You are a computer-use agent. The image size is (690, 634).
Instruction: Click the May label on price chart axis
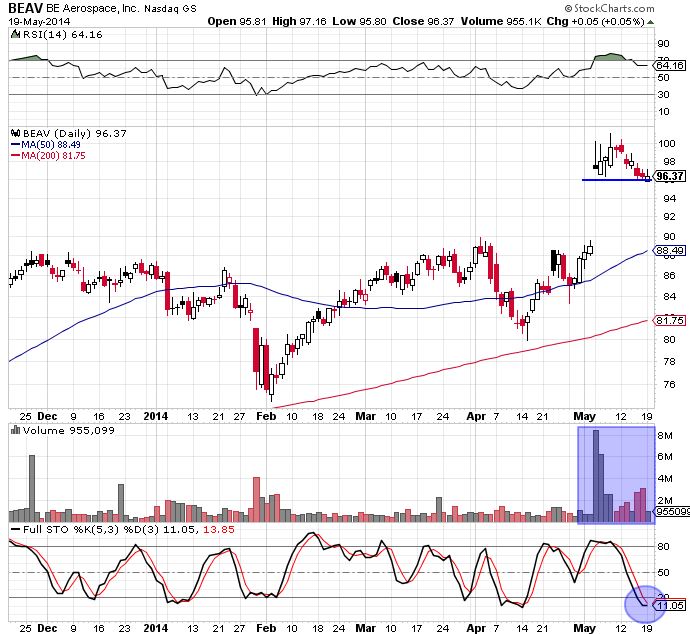coord(584,416)
